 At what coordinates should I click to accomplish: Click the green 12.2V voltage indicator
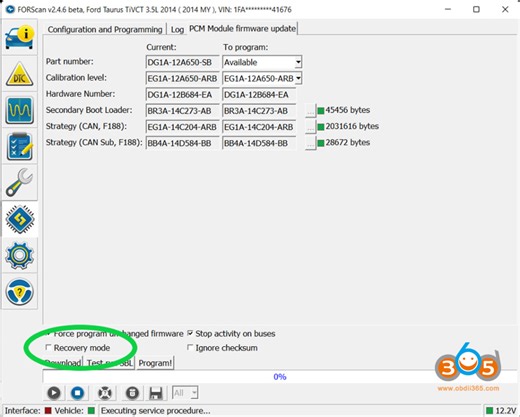tap(490, 411)
